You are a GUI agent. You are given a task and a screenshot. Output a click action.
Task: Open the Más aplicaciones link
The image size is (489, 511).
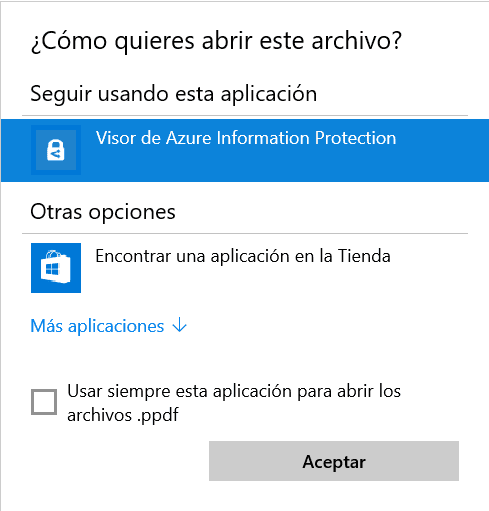pyautogui.click(x=97, y=326)
